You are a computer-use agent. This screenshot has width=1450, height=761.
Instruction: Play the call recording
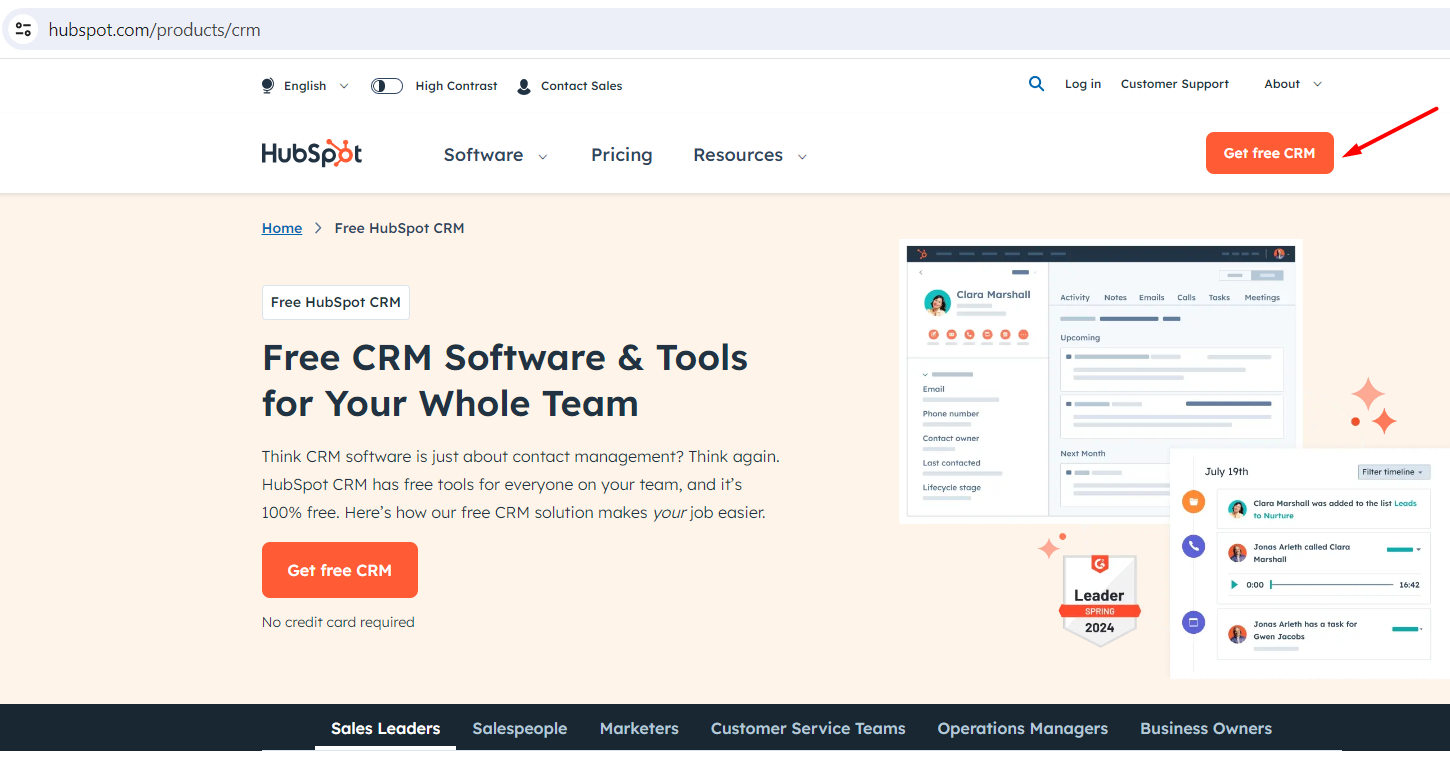[1234, 585]
